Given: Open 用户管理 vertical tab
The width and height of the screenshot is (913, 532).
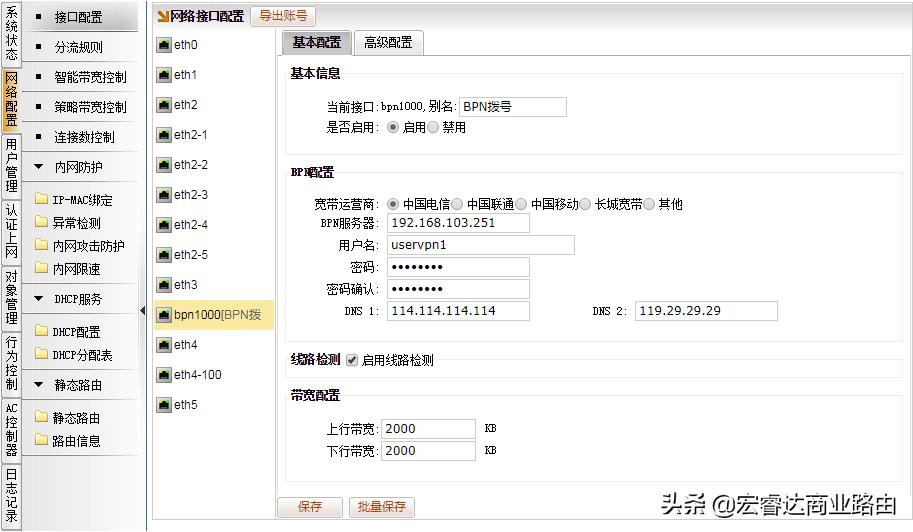Looking at the screenshot, I should 11,165.
